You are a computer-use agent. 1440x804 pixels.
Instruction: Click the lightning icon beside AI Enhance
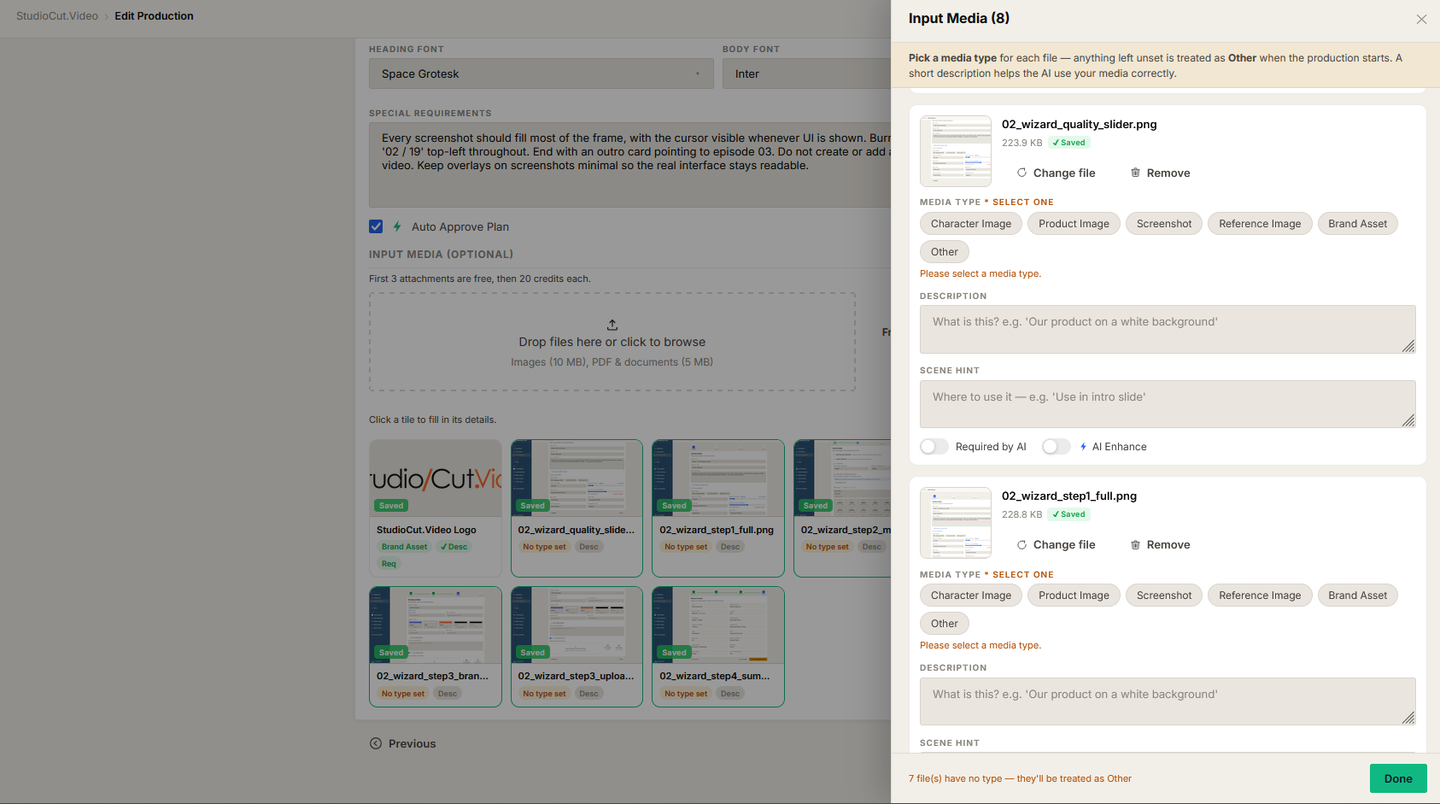click(x=1084, y=447)
